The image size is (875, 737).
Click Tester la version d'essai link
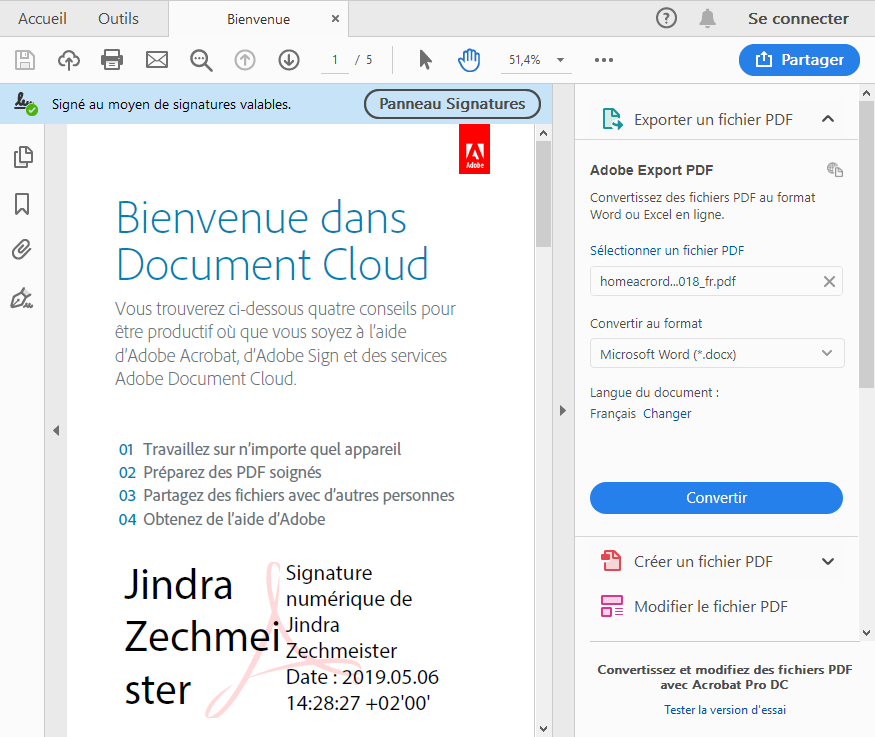(x=724, y=710)
